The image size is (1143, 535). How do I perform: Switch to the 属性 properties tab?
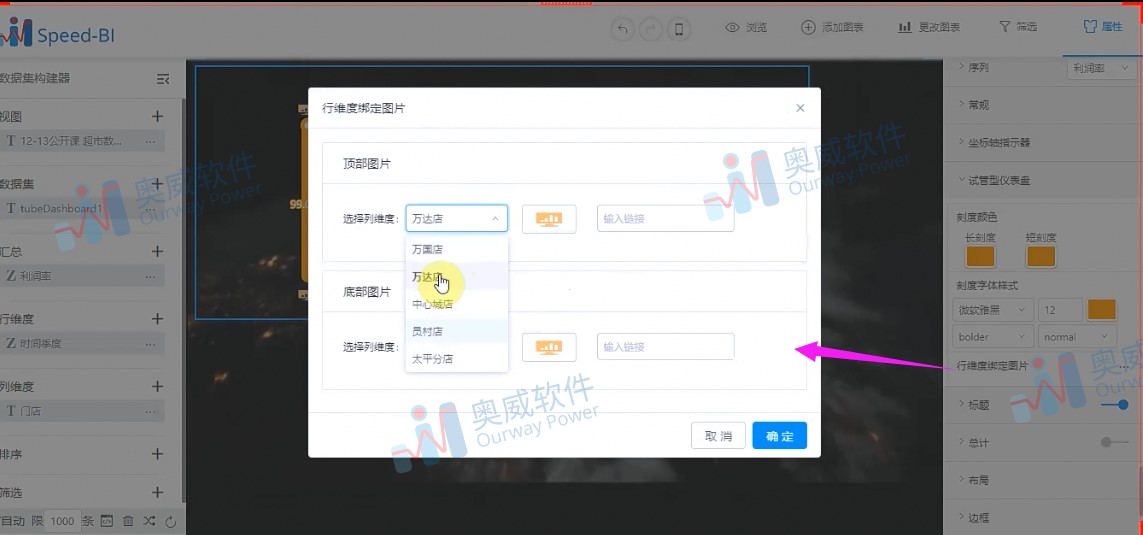(1102, 27)
